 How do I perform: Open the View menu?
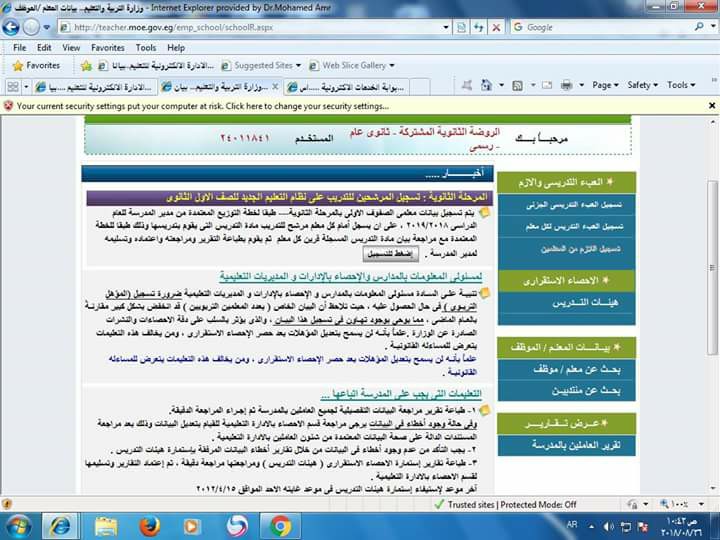coord(71,47)
